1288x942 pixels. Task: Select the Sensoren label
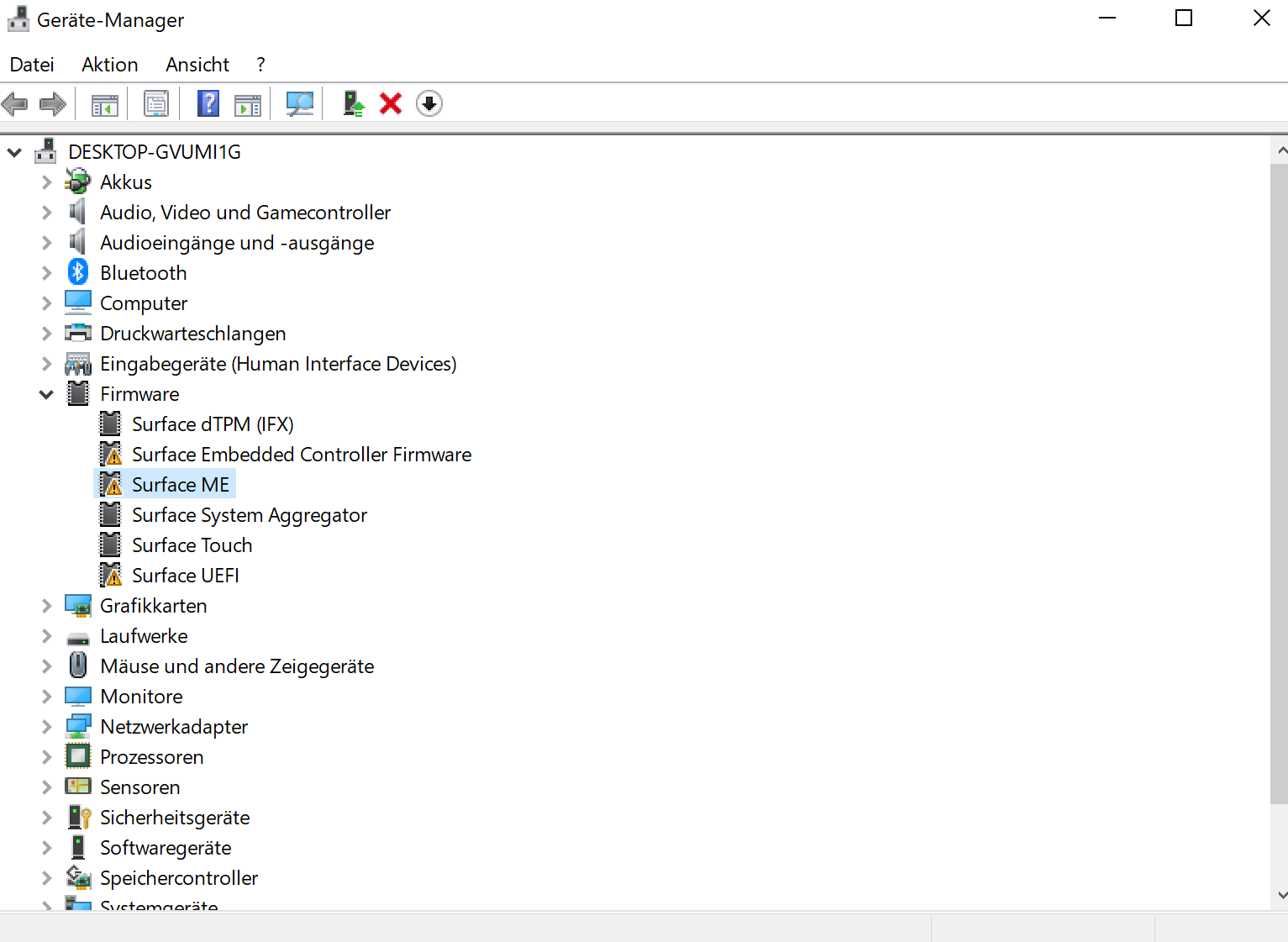click(x=140, y=787)
